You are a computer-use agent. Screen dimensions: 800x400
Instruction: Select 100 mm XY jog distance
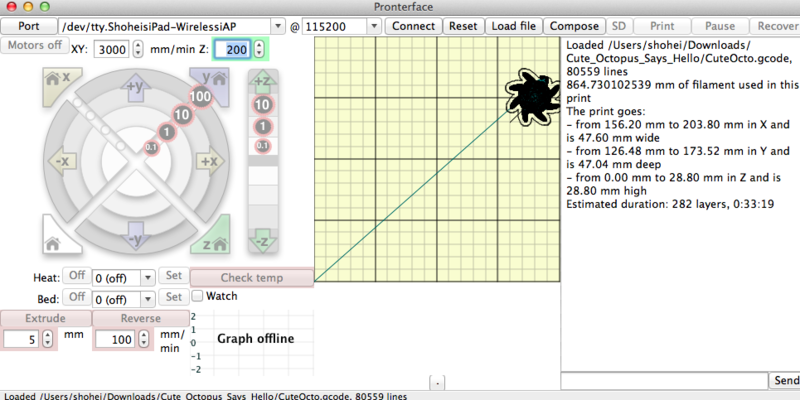click(x=201, y=96)
